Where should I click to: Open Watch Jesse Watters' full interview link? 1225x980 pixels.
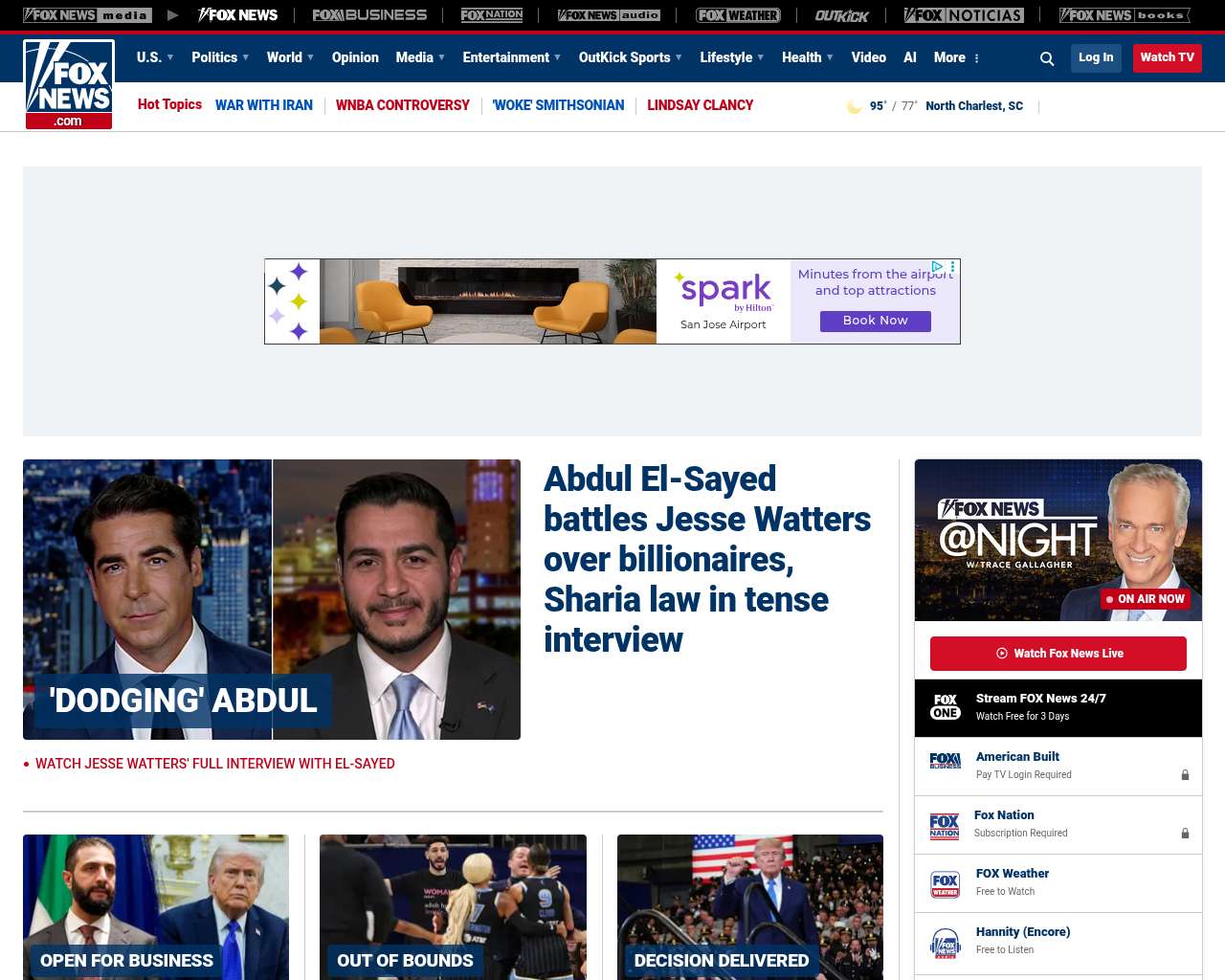click(215, 764)
